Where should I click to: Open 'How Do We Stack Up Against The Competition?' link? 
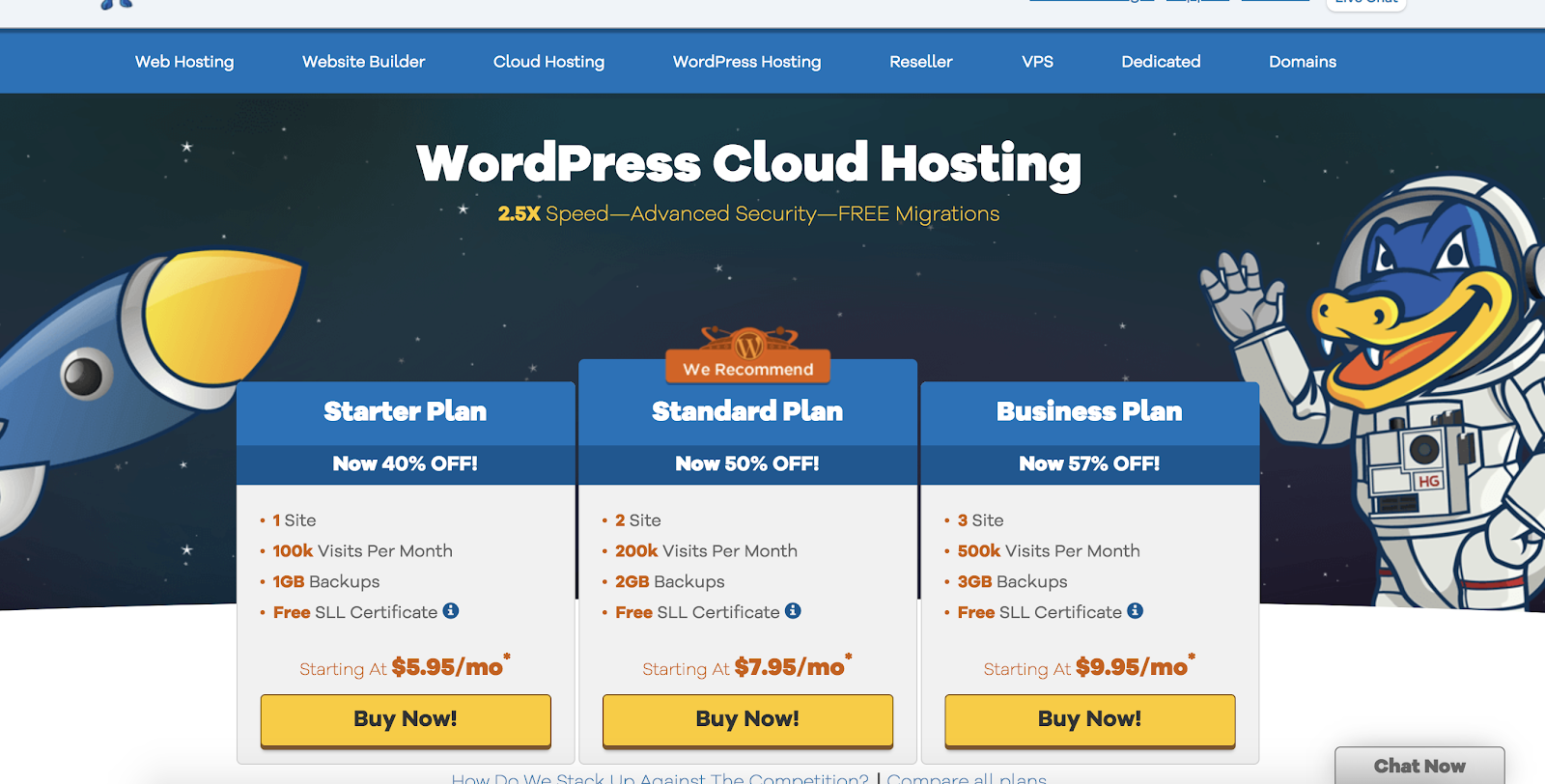660,777
